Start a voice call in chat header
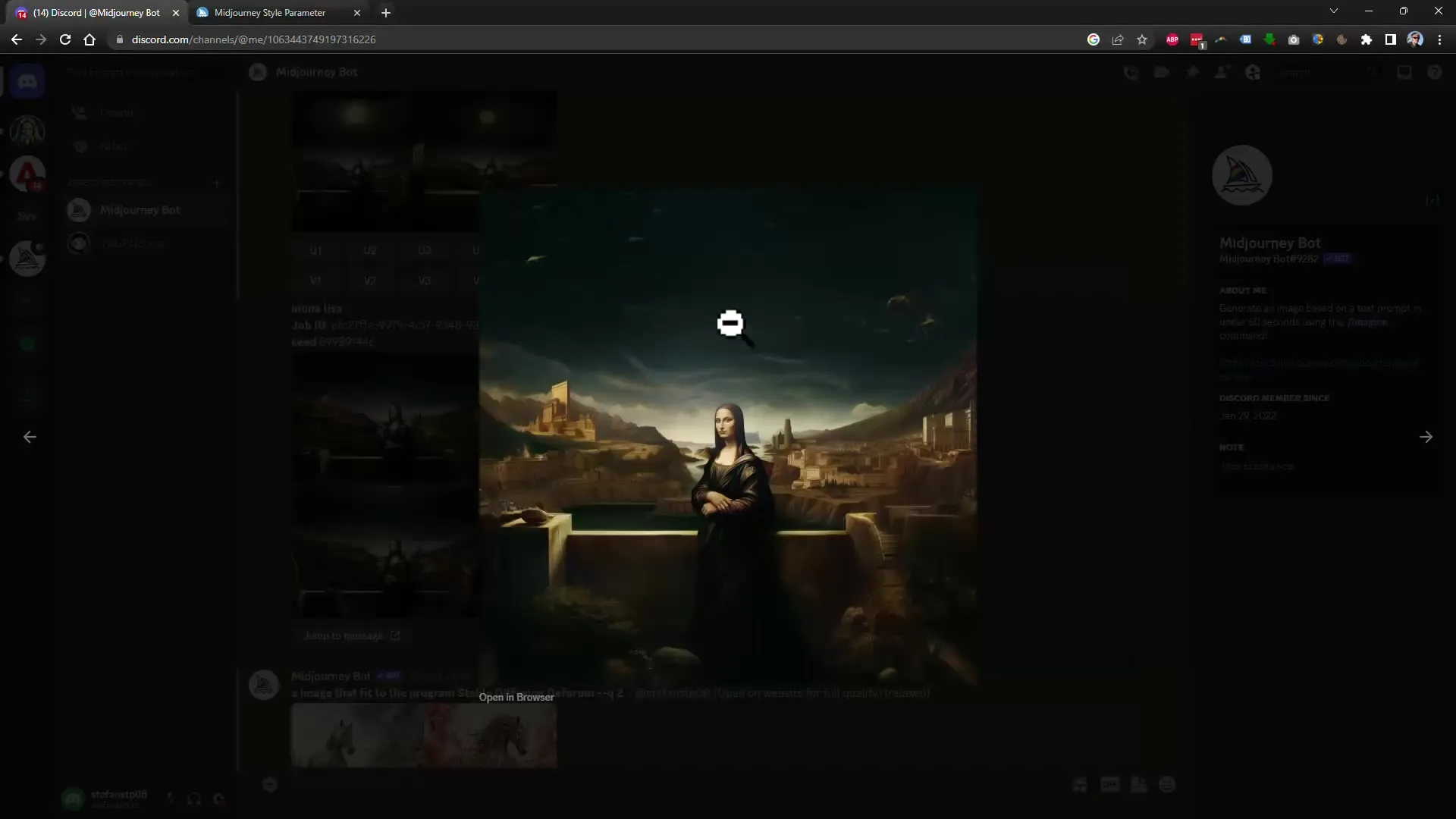The image size is (1456, 819). click(x=1131, y=72)
